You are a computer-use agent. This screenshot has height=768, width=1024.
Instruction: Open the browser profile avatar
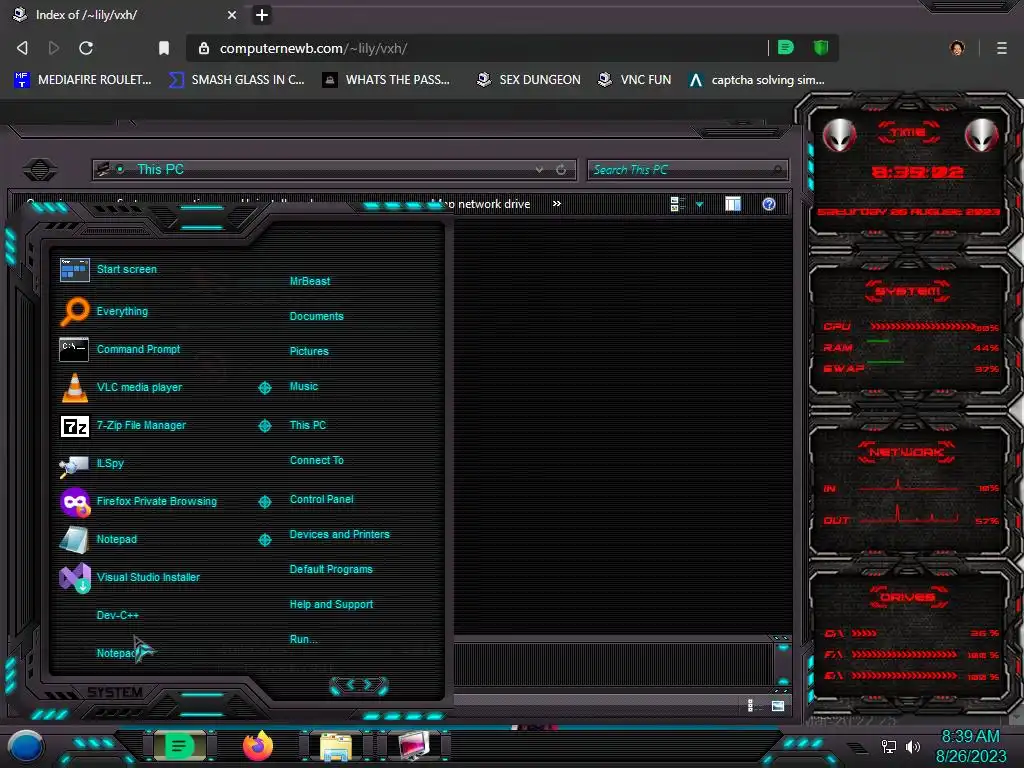click(957, 48)
